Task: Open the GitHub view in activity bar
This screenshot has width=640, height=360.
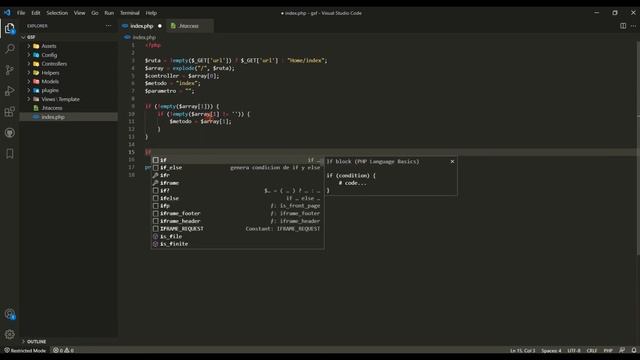Action: point(10,133)
